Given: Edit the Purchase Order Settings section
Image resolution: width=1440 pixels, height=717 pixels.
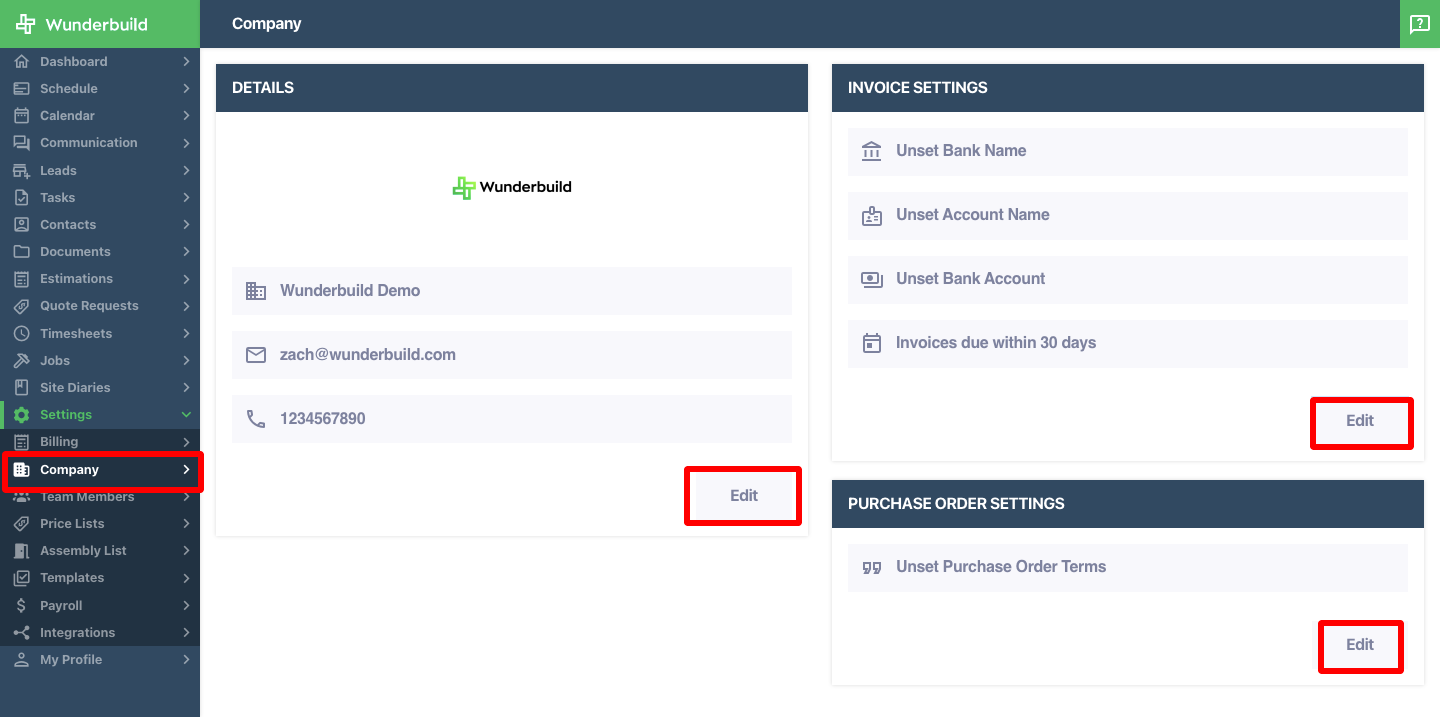Looking at the screenshot, I should [x=1360, y=645].
